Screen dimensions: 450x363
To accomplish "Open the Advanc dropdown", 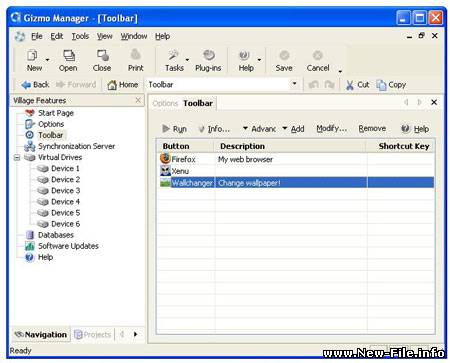I will pyautogui.click(x=259, y=129).
